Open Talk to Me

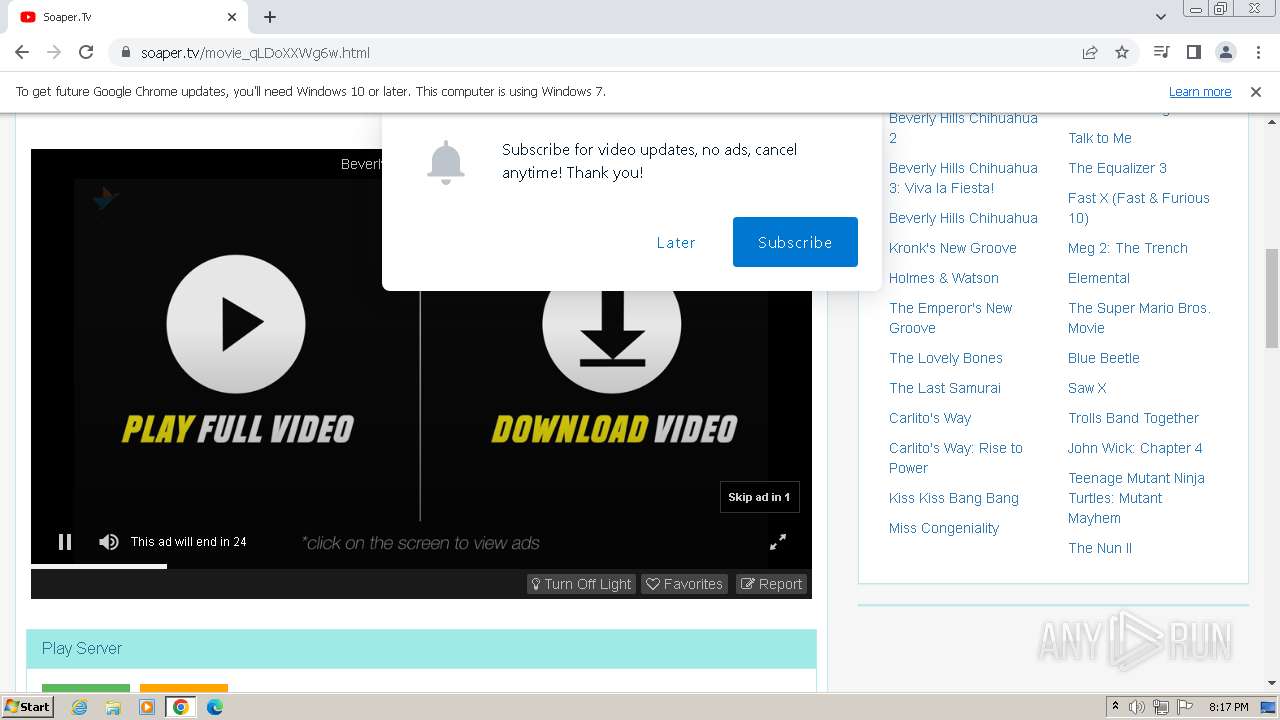[1100, 138]
